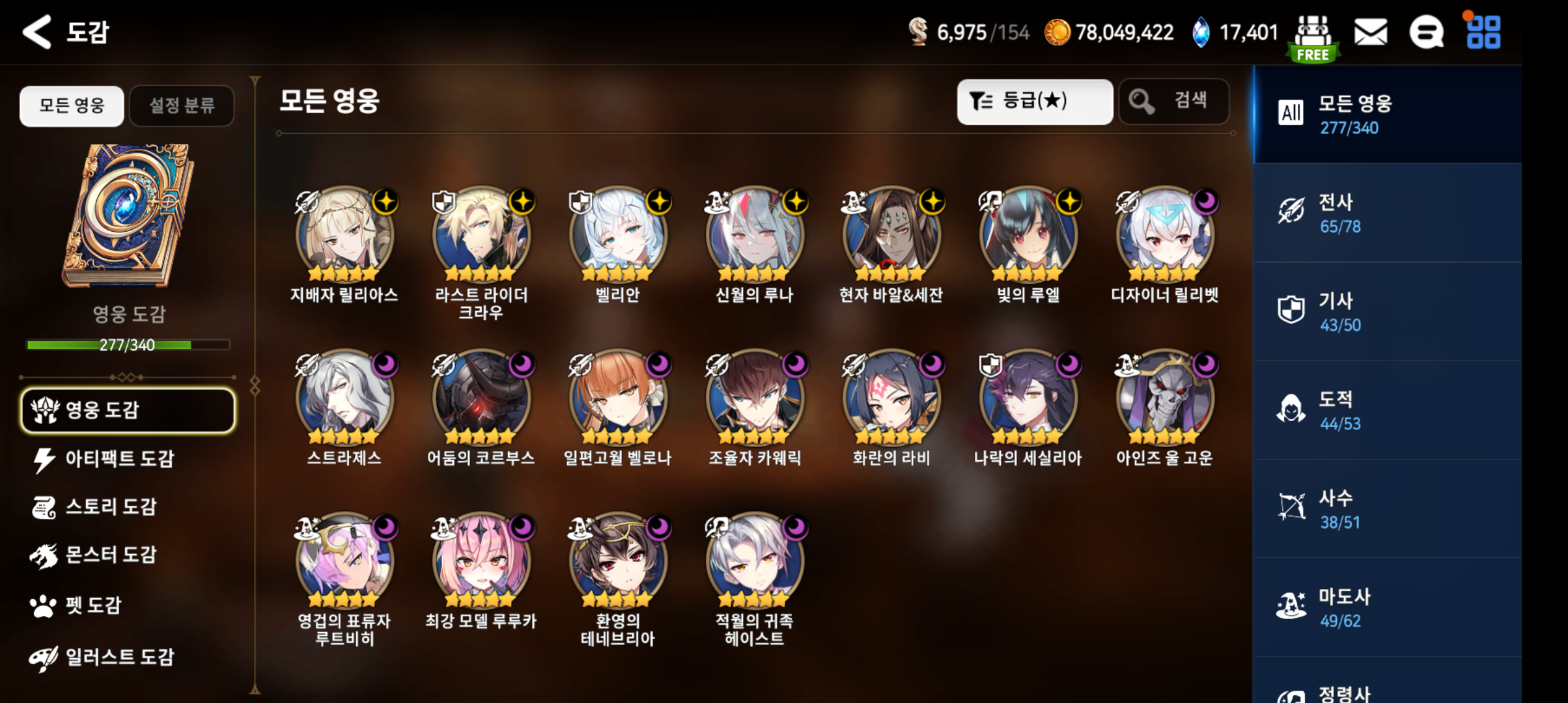The width and height of the screenshot is (1568, 703).
Task: Click the 검색 search button
Action: [1174, 102]
